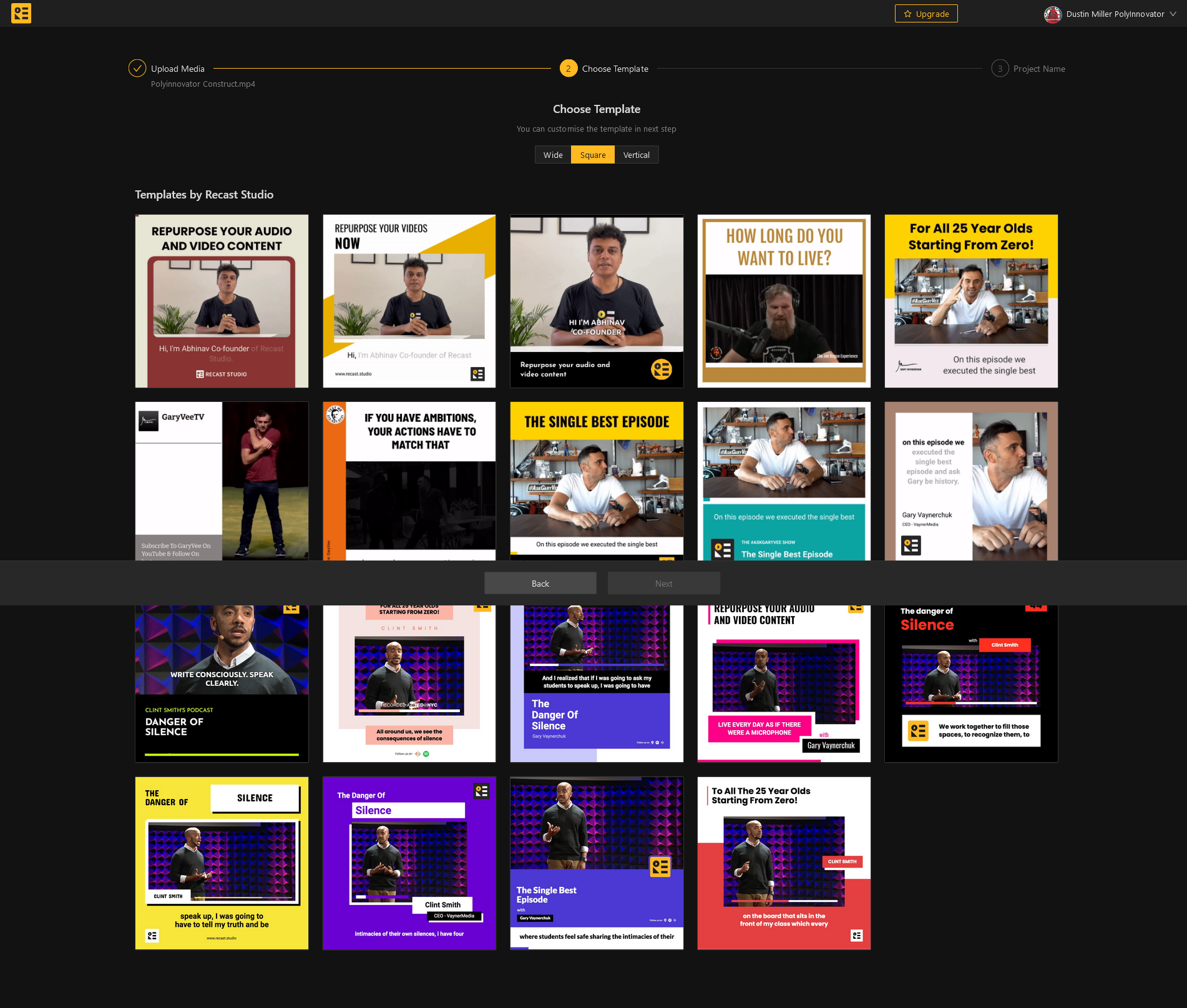Click the Upload Media checkmark step icon
The width and height of the screenshot is (1187, 1008).
click(x=137, y=69)
